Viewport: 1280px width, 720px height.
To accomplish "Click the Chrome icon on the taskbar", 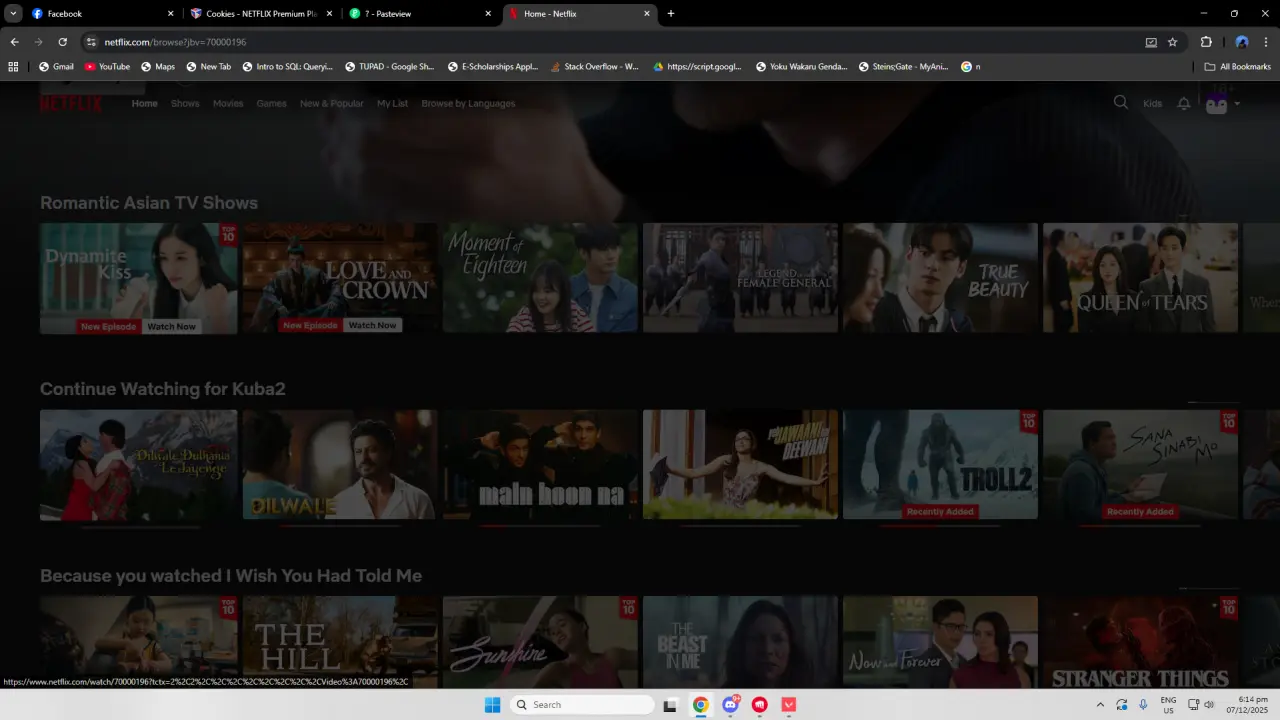I will [x=701, y=705].
